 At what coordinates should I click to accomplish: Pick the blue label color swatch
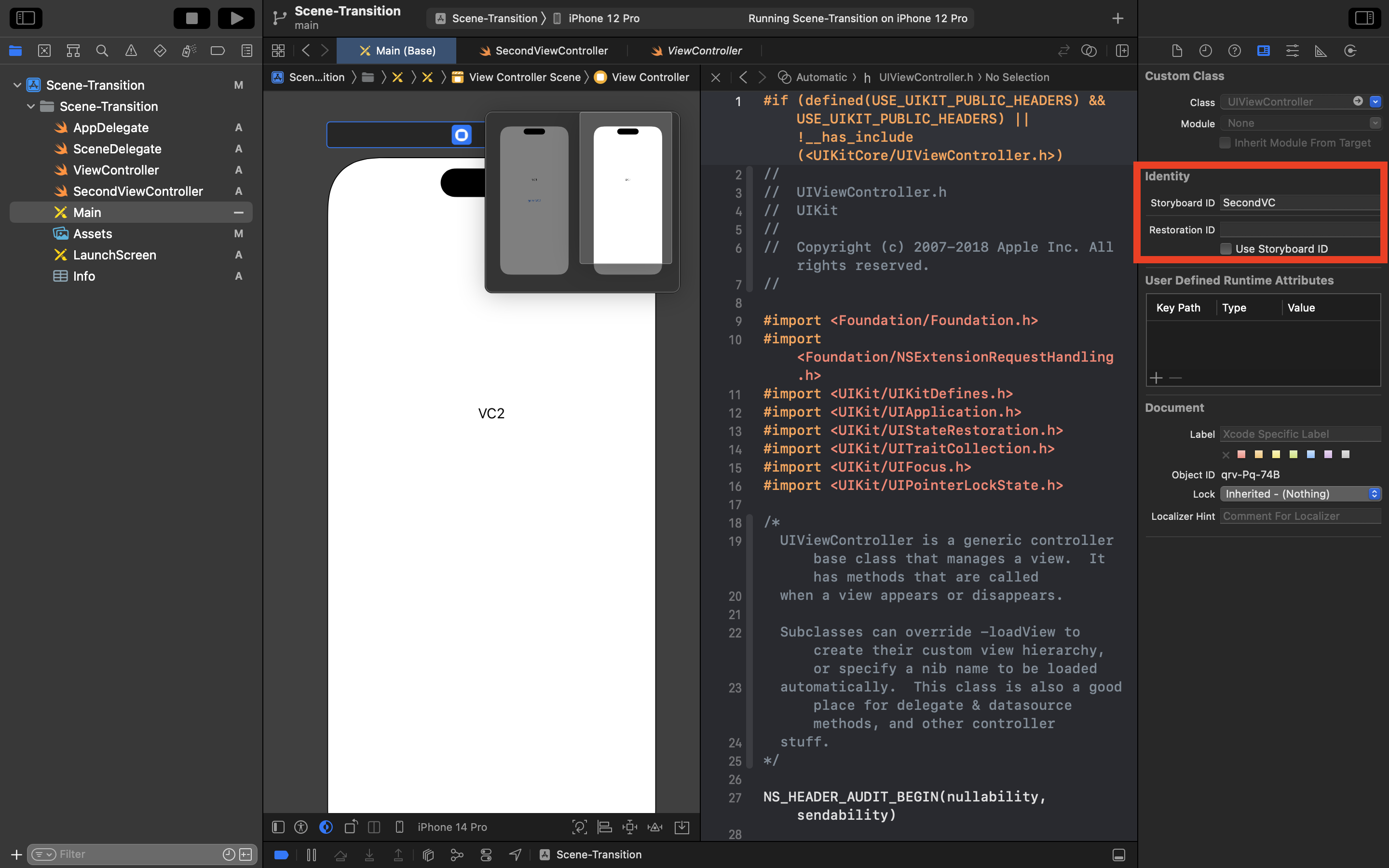click(1310, 454)
